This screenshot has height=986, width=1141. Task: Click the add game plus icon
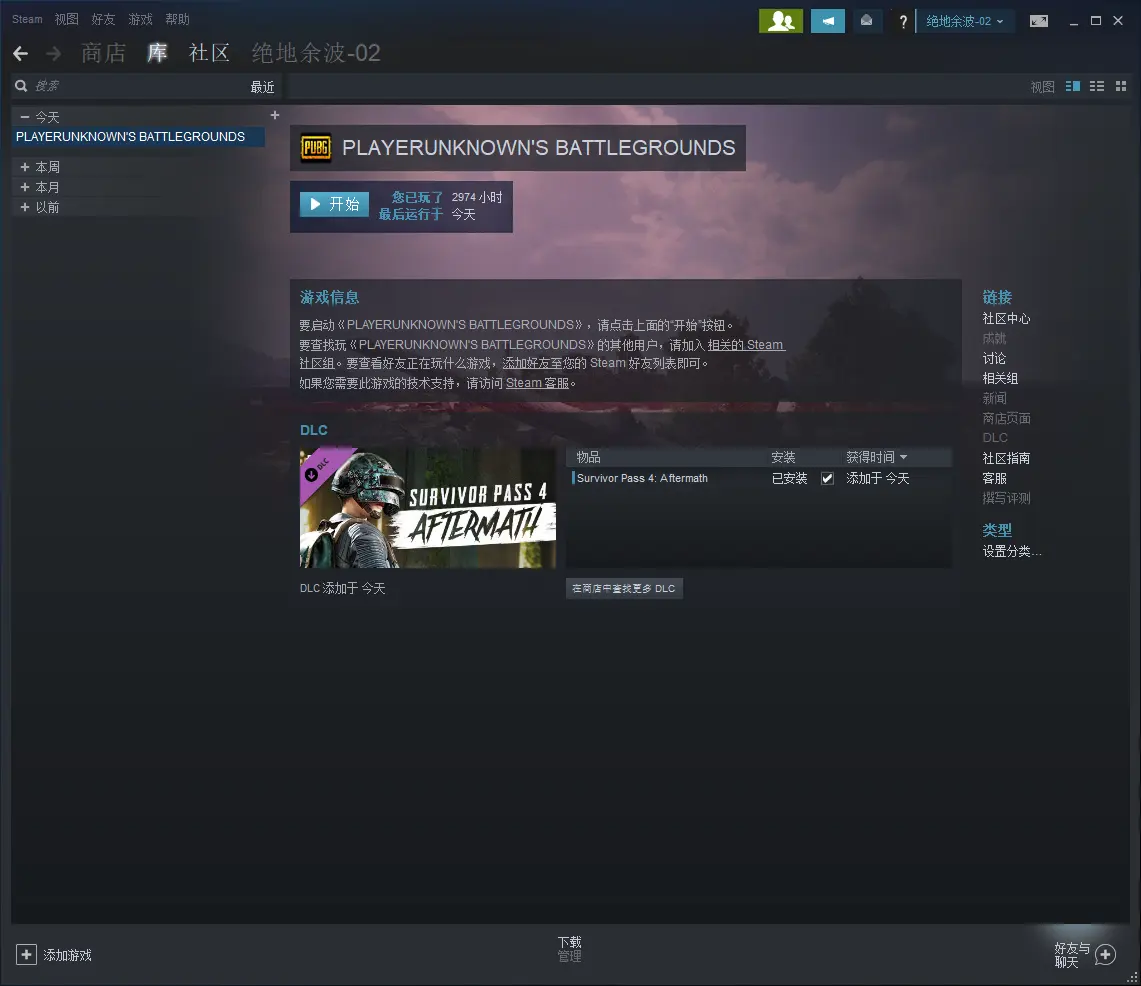pyautogui.click(x=26, y=954)
